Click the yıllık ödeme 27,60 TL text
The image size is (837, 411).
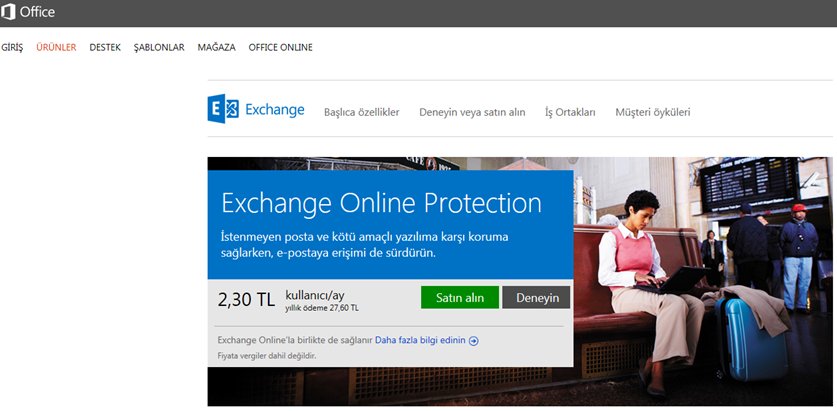pyautogui.click(x=322, y=309)
